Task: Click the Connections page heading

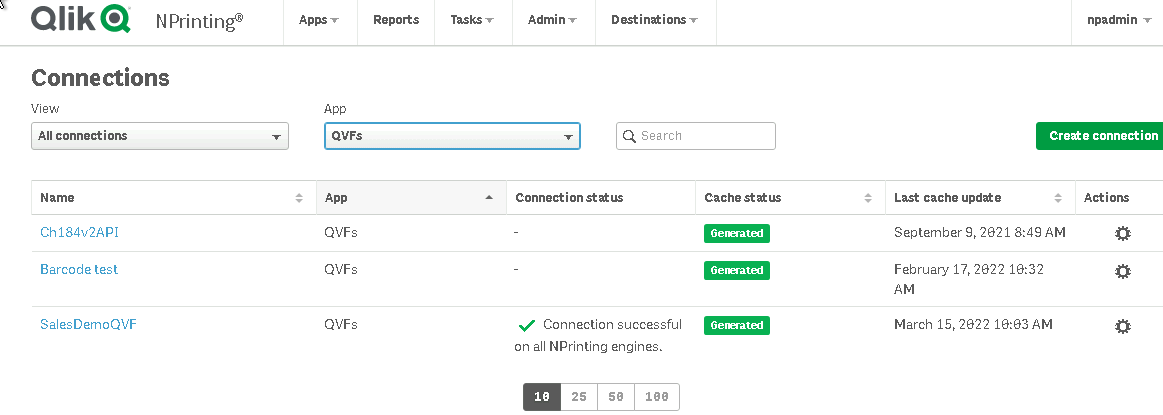Action: click(x=100, y=78)
